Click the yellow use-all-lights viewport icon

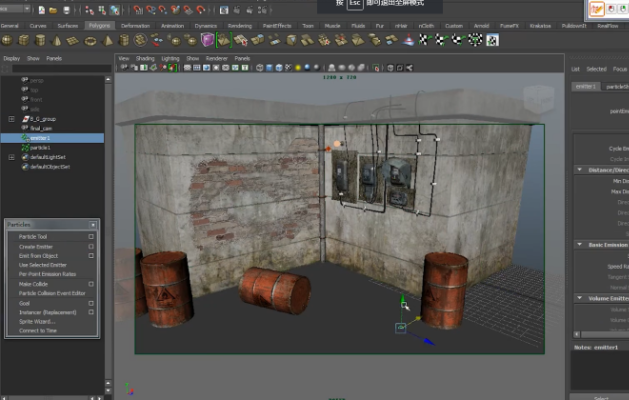click(x=298, y=68)
